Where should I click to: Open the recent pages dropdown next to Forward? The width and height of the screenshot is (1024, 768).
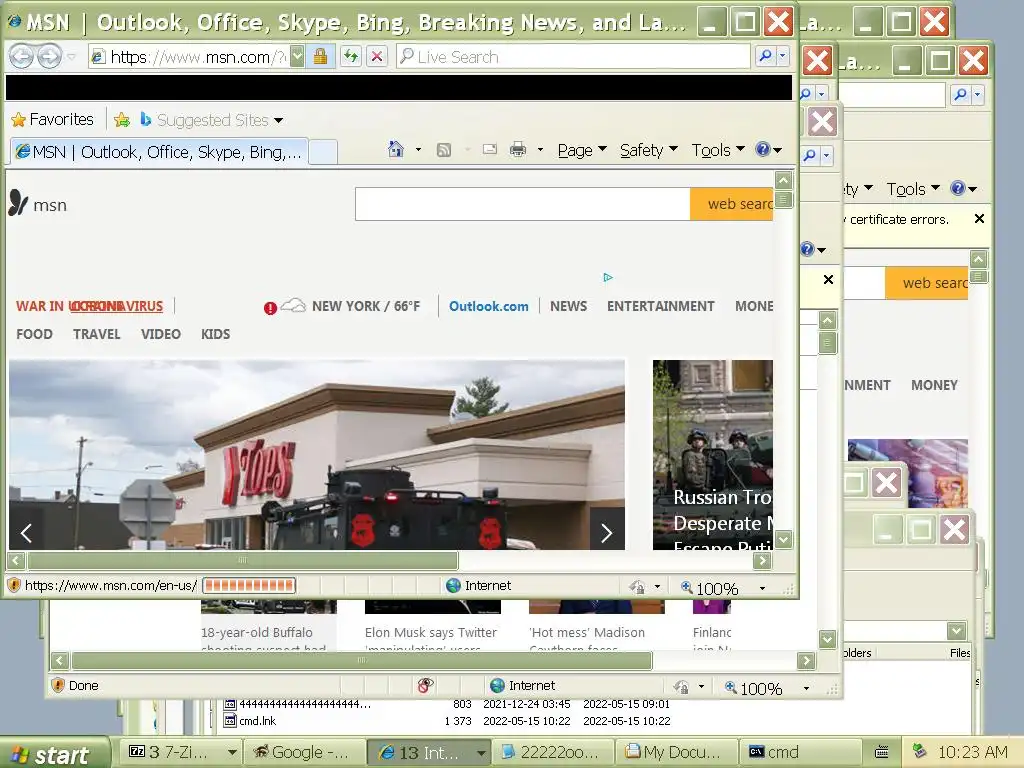pyautogui.click(x=71, y=57)
